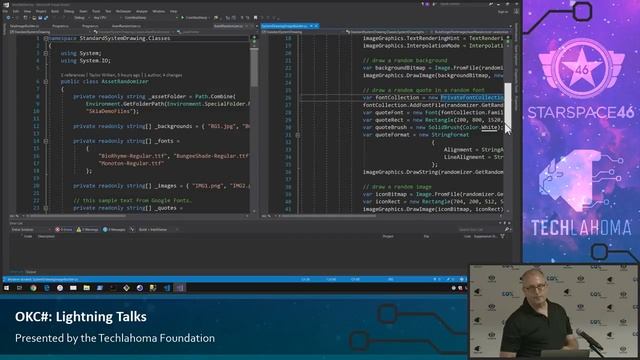Click the green Start debugging arrow
The height and width of the screenshot is (360, 640).
(x=182, y=18)
